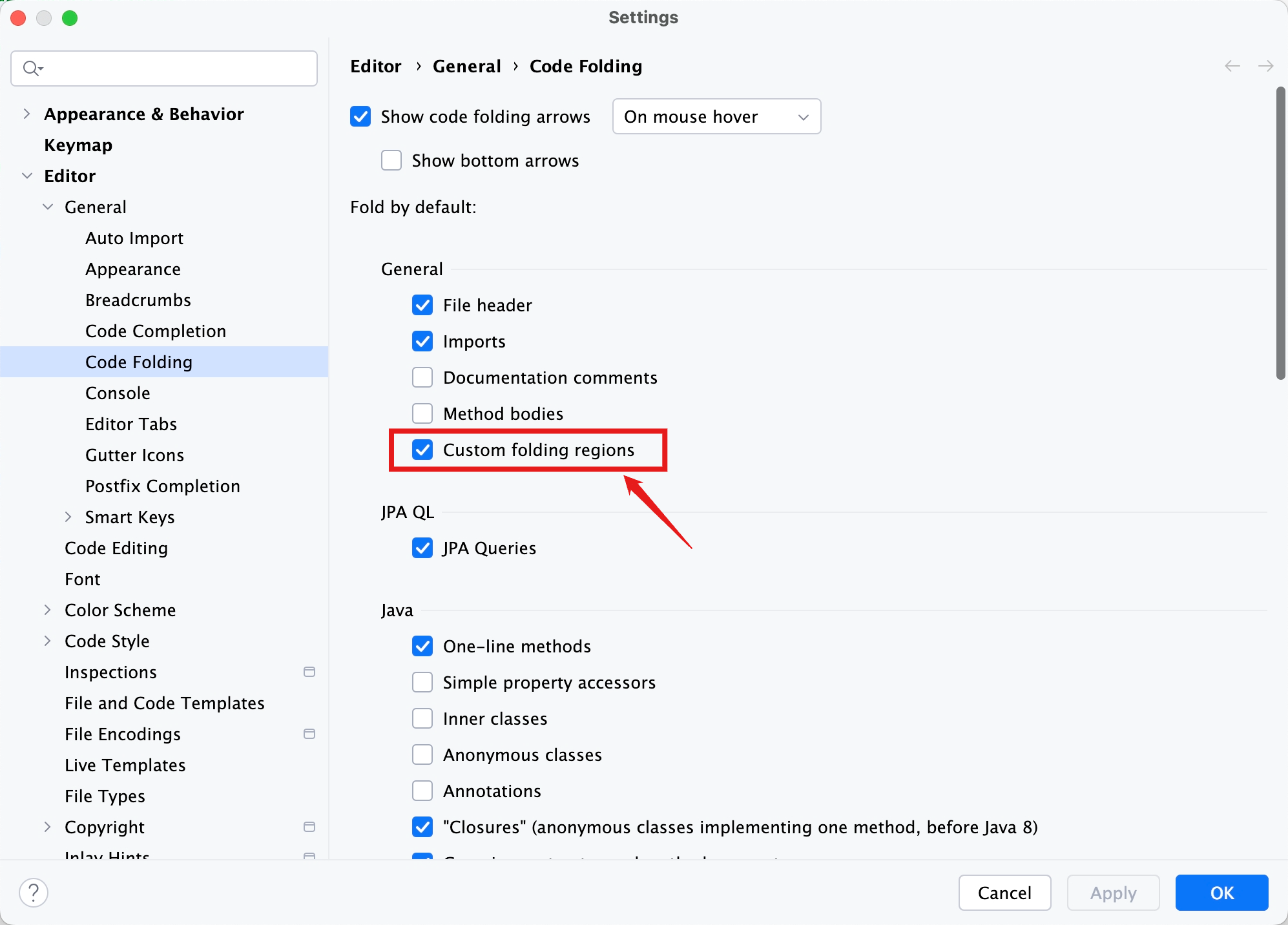
Task: Click the Cancel button
Action: [x=1004, y=893]
